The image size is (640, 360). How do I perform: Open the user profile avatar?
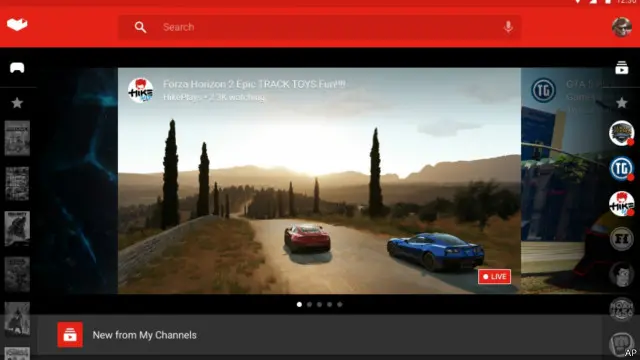[622, 27]
